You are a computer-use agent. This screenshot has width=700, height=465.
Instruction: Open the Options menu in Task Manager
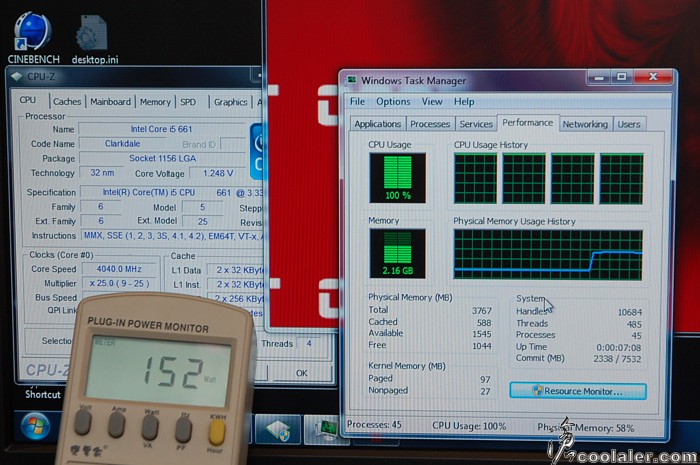(393, 101)
